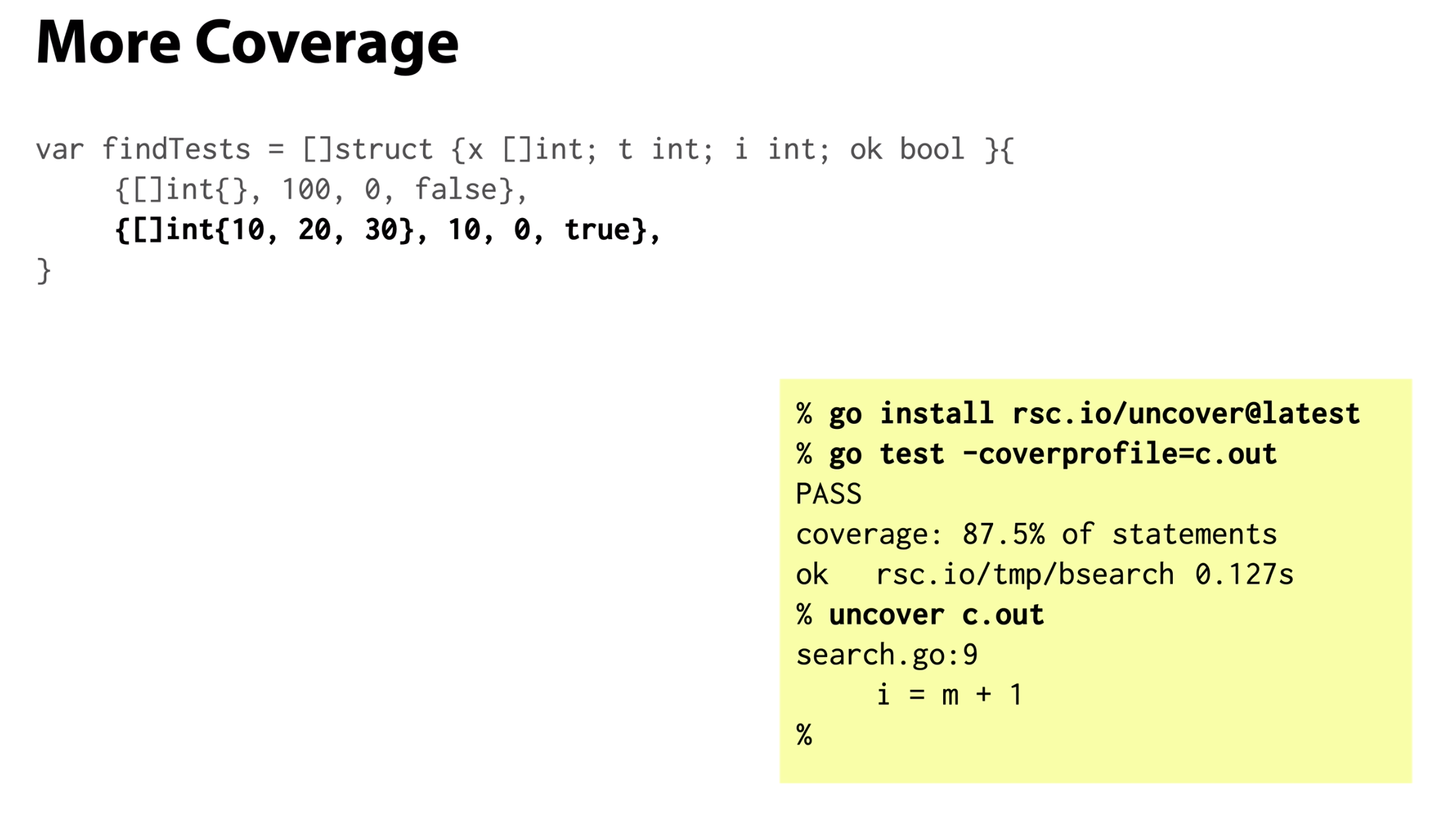Click the '87.5%' coverage percentage
Viewport: 1456px width, 823px height.
tap(1003, 535)
